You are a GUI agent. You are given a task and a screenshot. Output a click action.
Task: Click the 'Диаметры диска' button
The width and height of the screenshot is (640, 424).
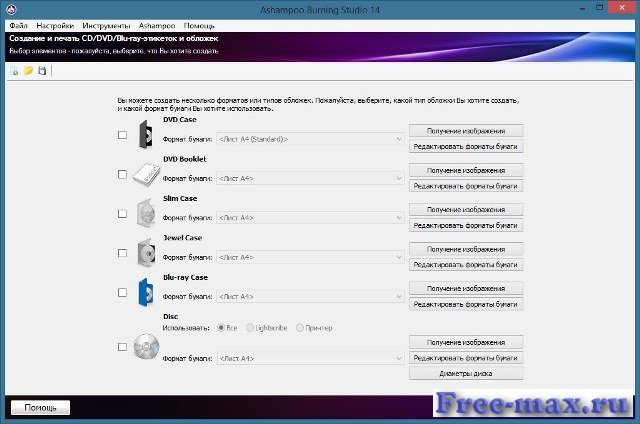coord(466,373)
